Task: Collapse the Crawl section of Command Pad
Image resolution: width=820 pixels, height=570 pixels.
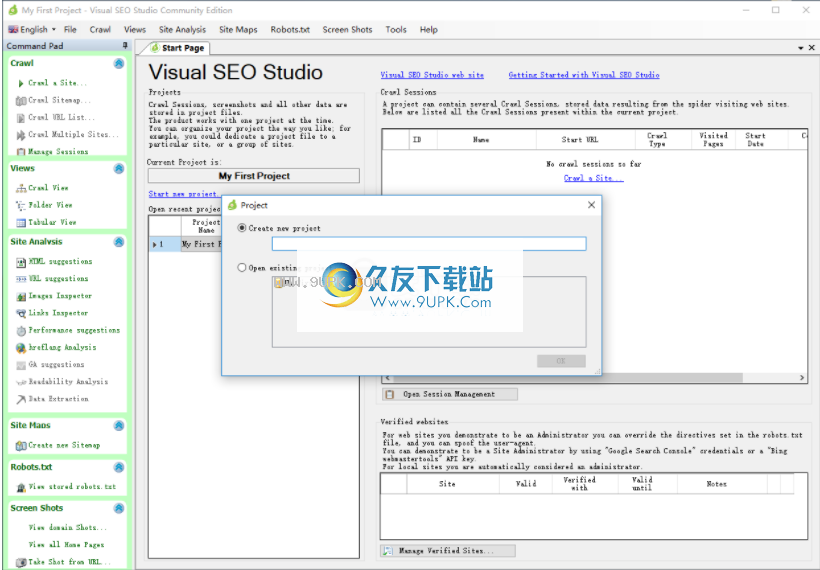Action: pyautogui.click(x=119, y=63)
